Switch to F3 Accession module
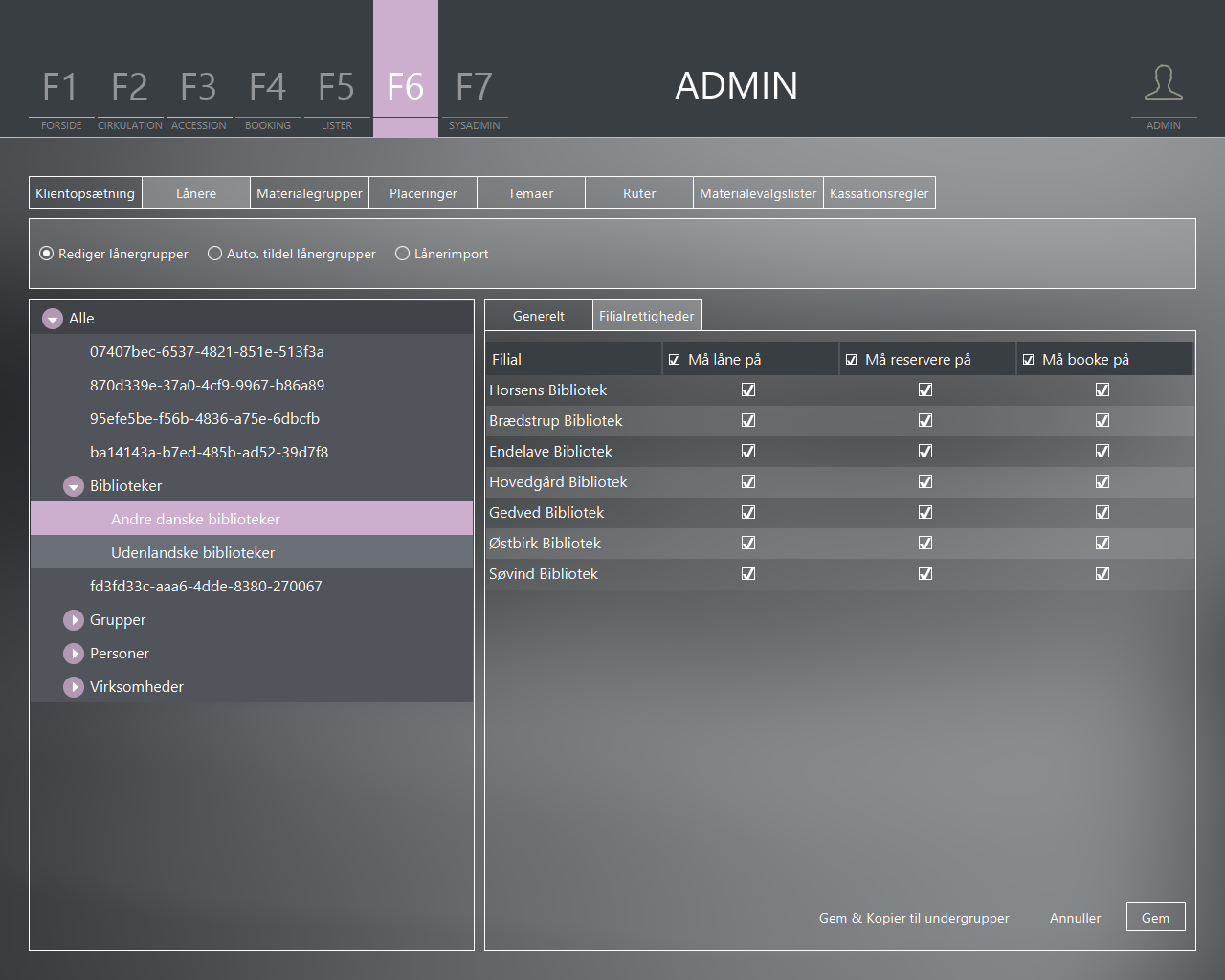1225x980 pixels. [199, 96]
